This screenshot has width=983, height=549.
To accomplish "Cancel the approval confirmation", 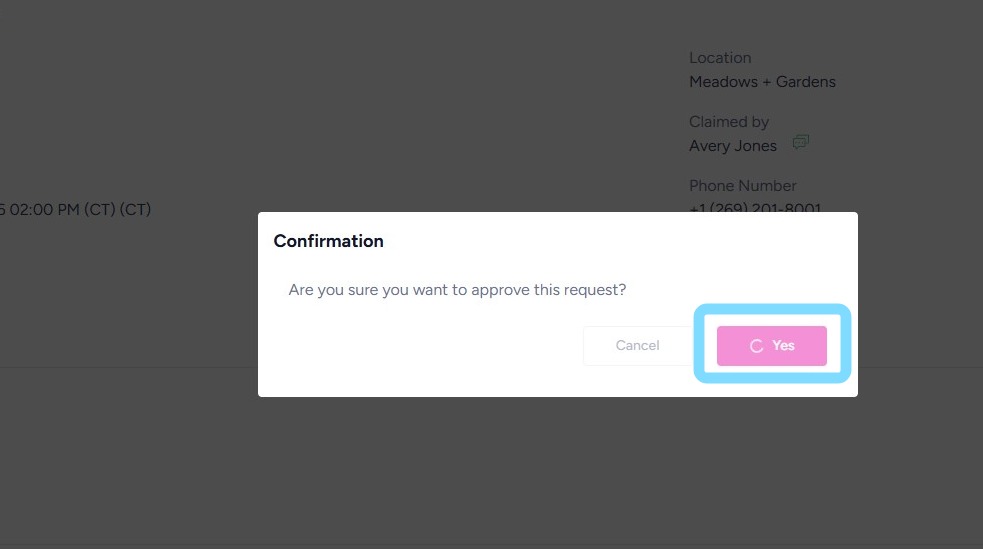I will coord(637,346).
